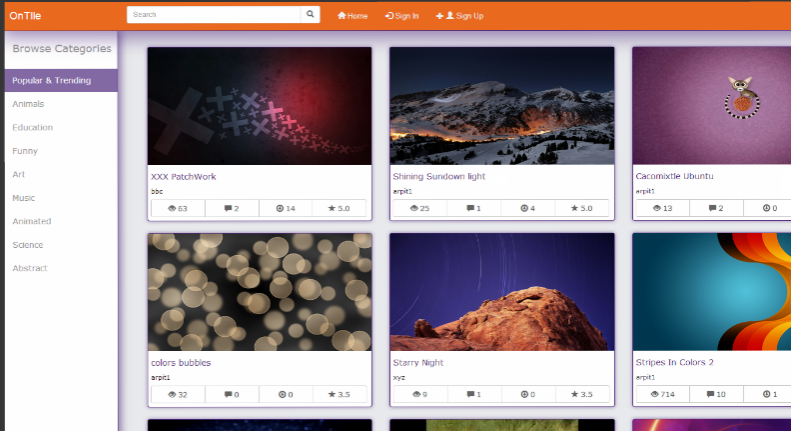791x431 pixels.
Task: Click the Starry Night title
Action: [418, 363]
